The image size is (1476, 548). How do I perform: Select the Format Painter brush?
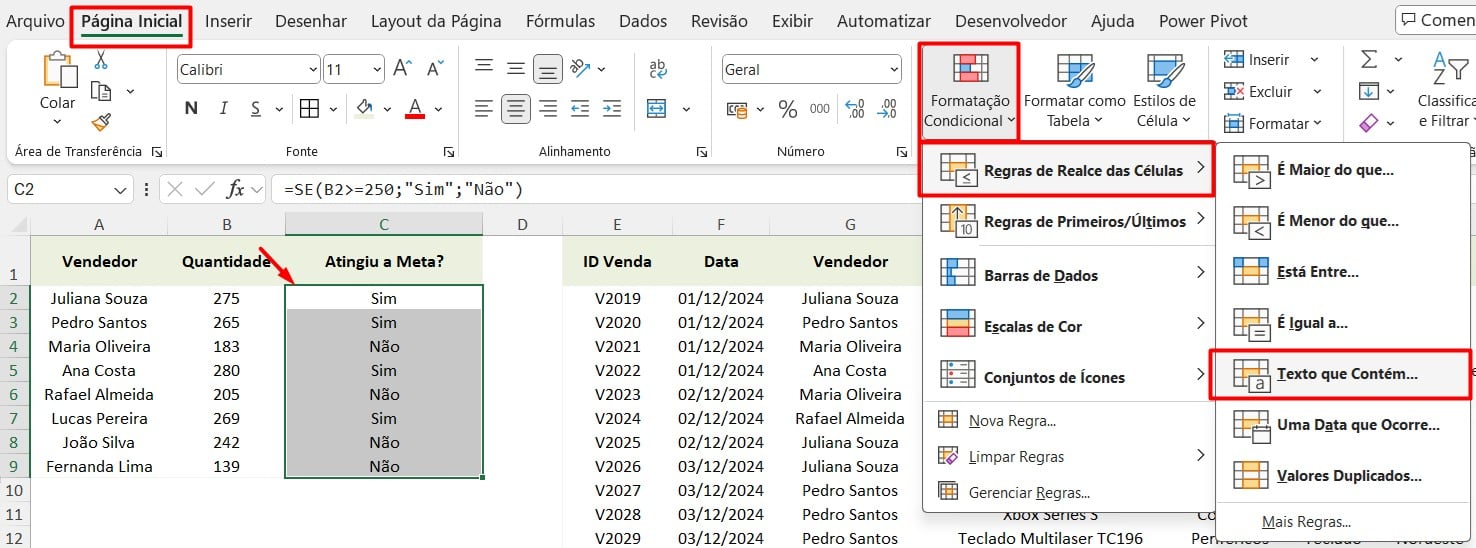point(100,122)
